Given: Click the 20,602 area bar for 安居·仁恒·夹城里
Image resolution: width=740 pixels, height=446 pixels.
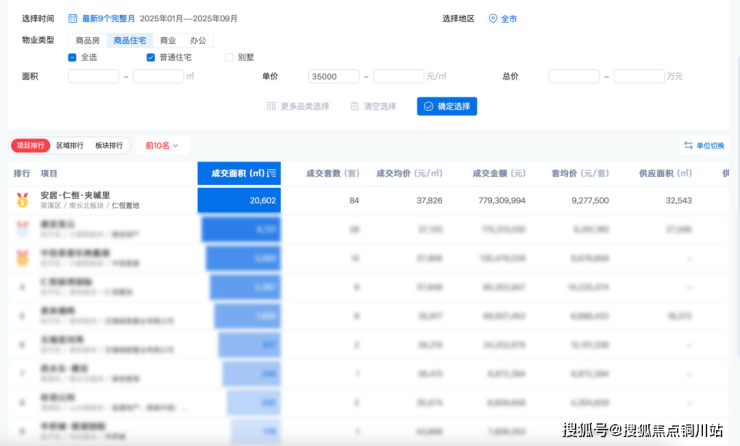Looking at the screenshot, I should [x=238, y=200].
